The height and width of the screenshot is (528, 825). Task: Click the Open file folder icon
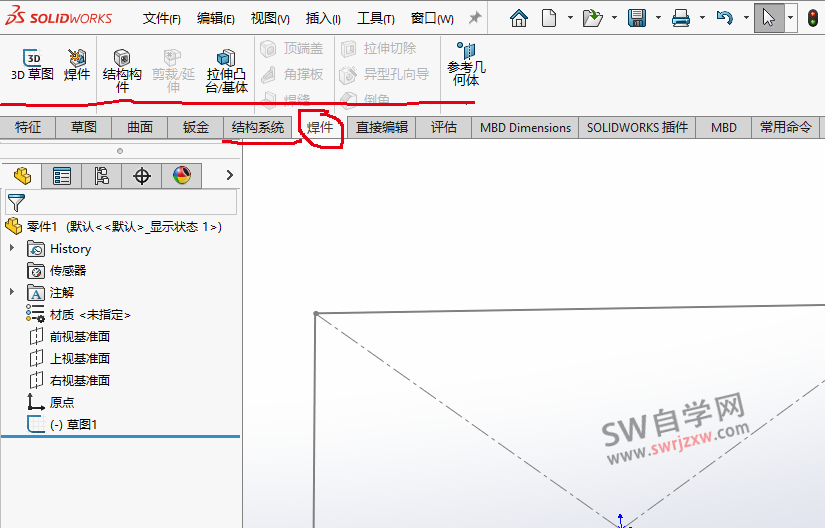592,18
